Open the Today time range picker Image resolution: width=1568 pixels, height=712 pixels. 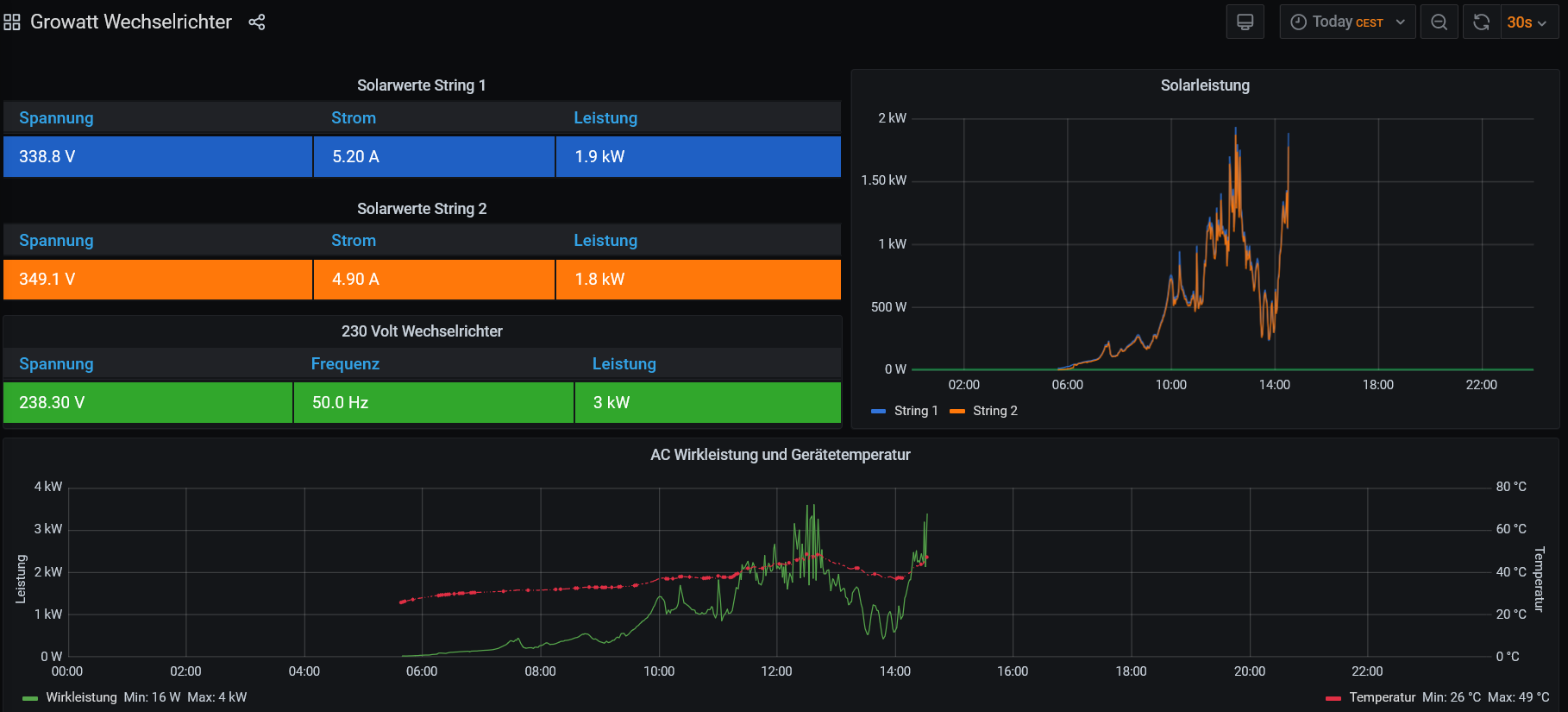click(x=1347, y=22)
